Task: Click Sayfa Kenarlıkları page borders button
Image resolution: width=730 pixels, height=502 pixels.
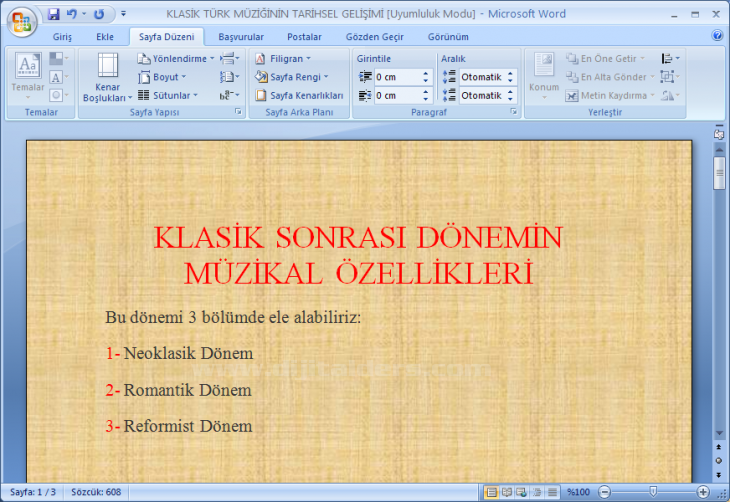Action: pos(299,95)
